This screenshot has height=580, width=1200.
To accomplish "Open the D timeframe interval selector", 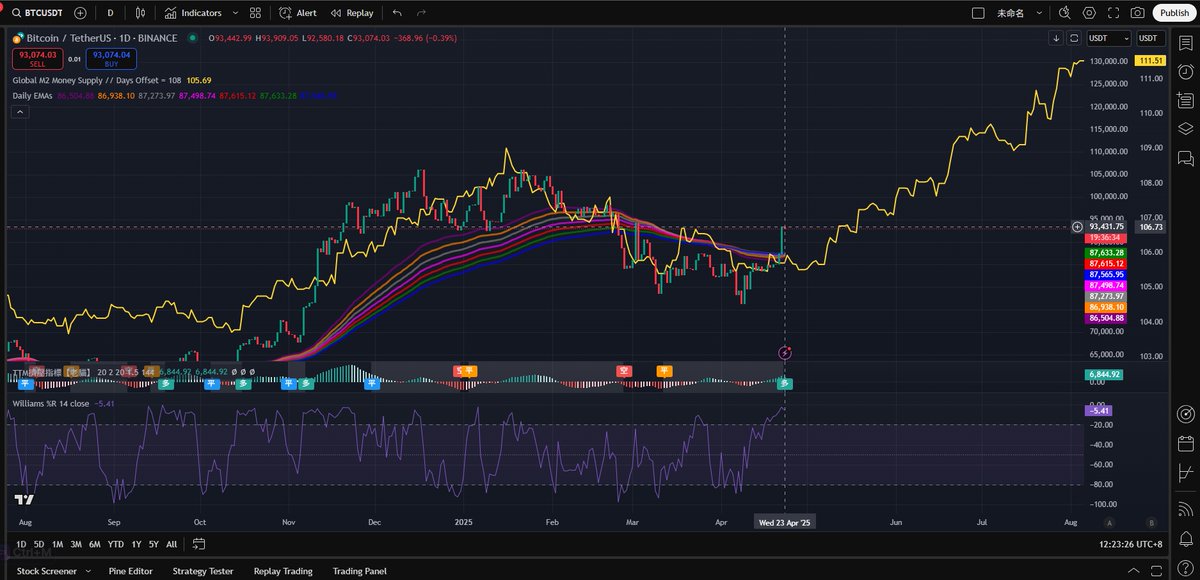I will click(x=110, y=13).
